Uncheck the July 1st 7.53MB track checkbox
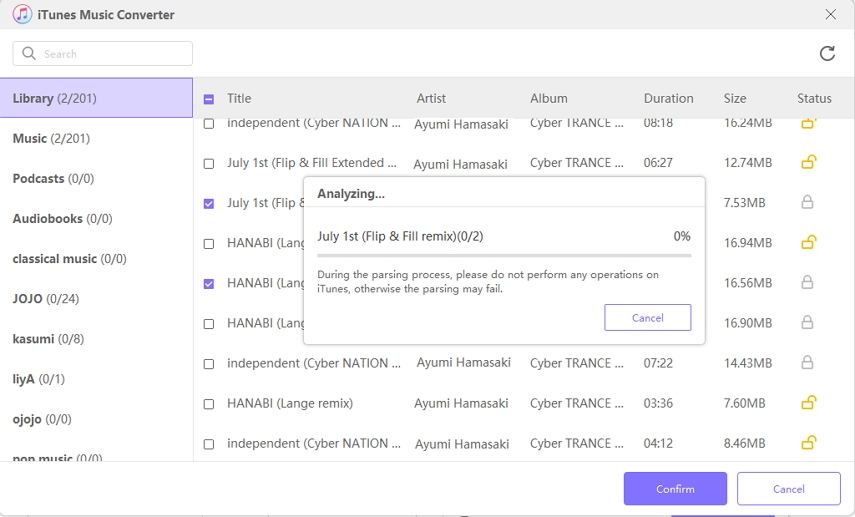 click(x=209, y=203)
